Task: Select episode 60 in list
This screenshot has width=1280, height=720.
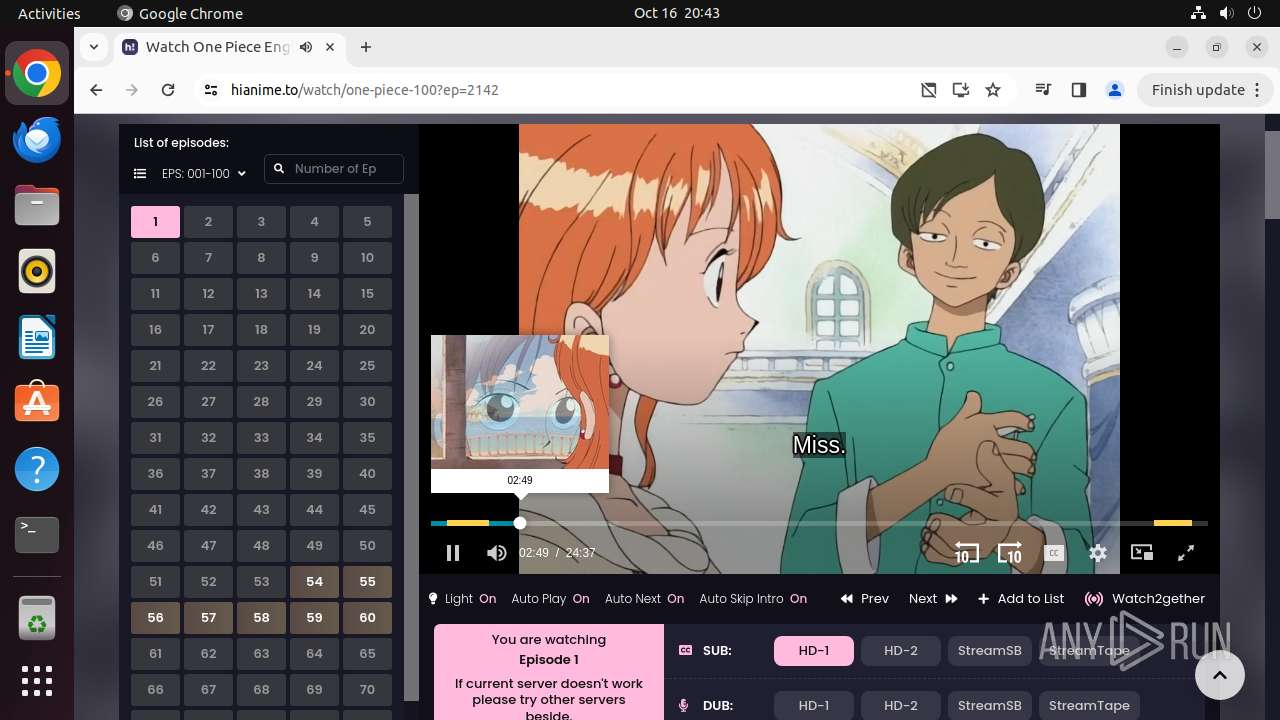Action: 367,618
